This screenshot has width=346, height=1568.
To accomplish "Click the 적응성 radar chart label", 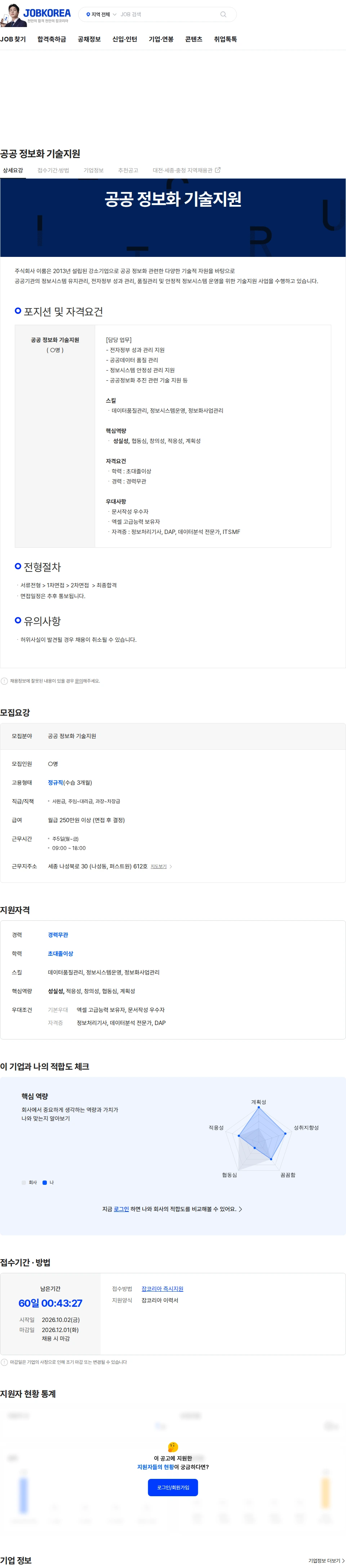I will pyautogui.click(x=216, y=1127).
